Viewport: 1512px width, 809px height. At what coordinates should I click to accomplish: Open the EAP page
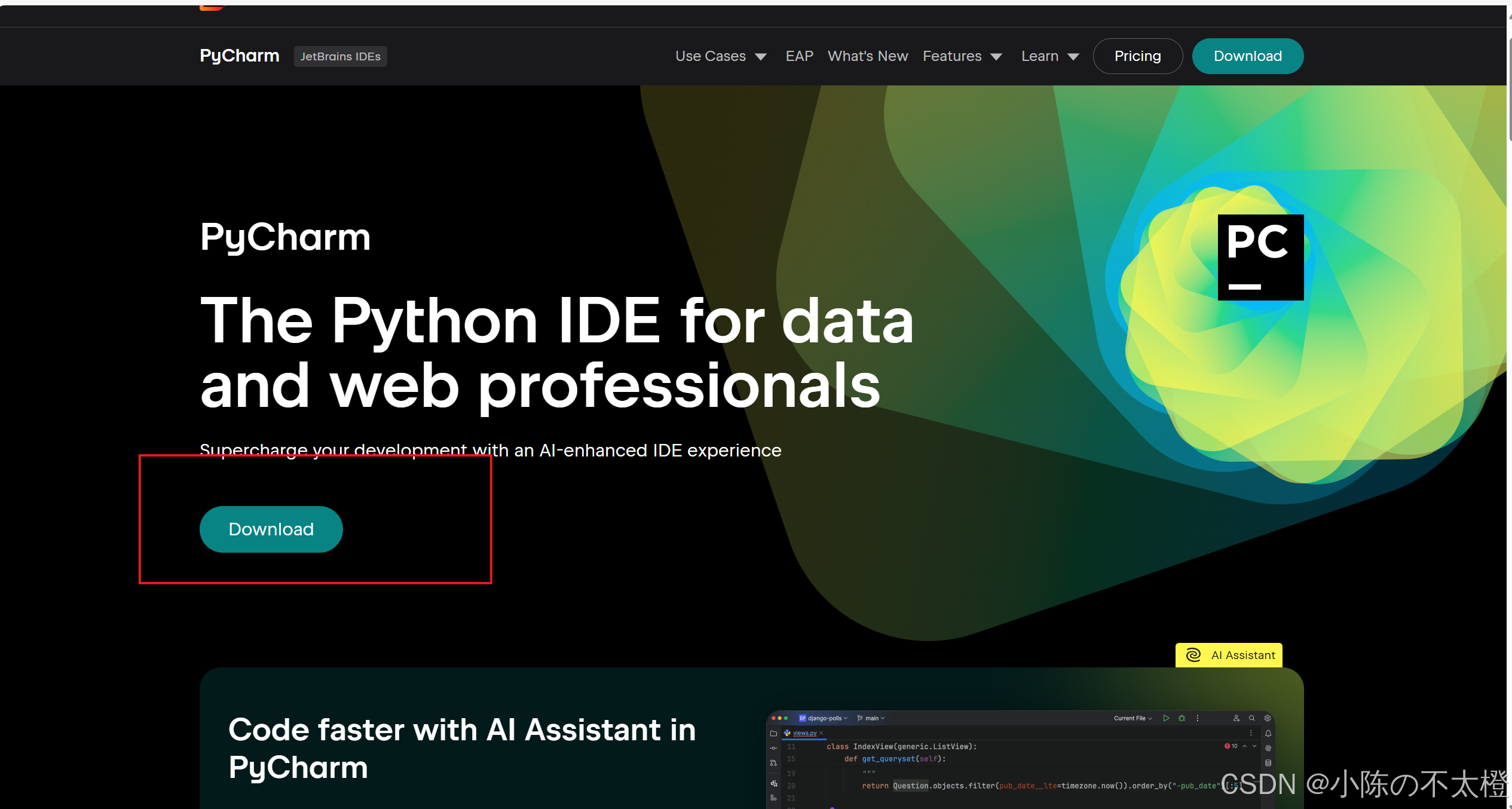click(x=799, y=56)
